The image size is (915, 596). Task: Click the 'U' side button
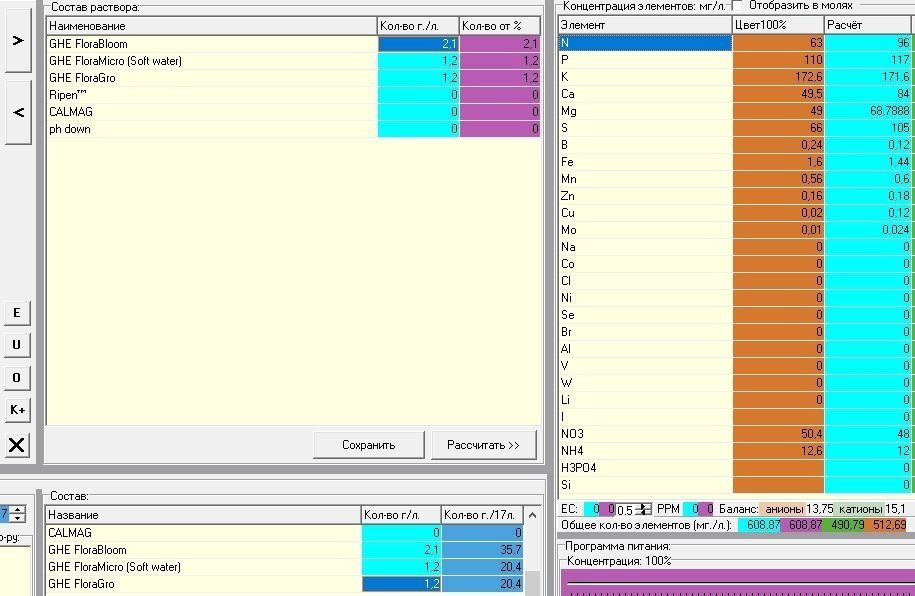tap(17, 345)
